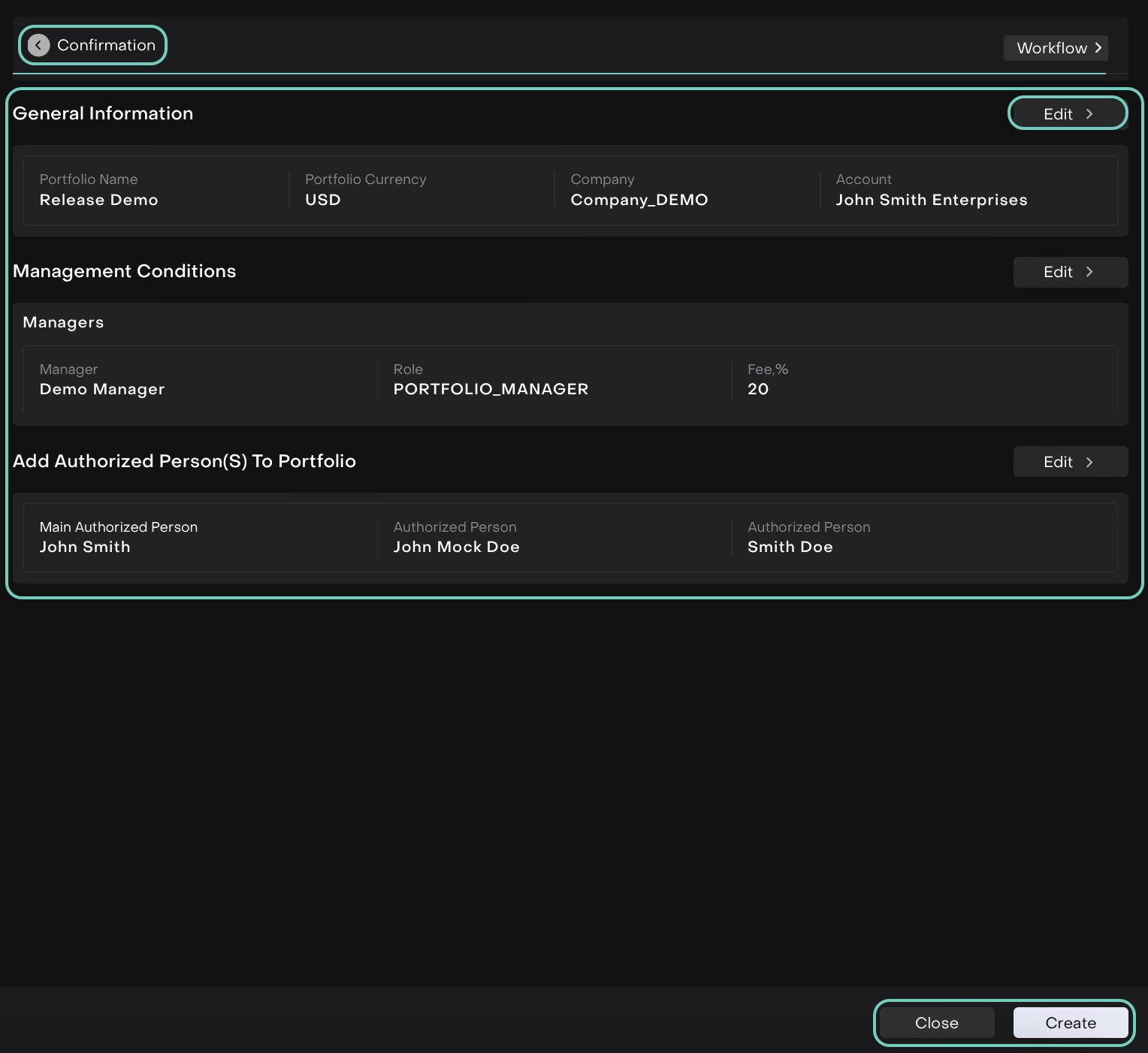Click the fee percentage value 20
Screen dimensions: 1148x1053
tap(757, 389)
